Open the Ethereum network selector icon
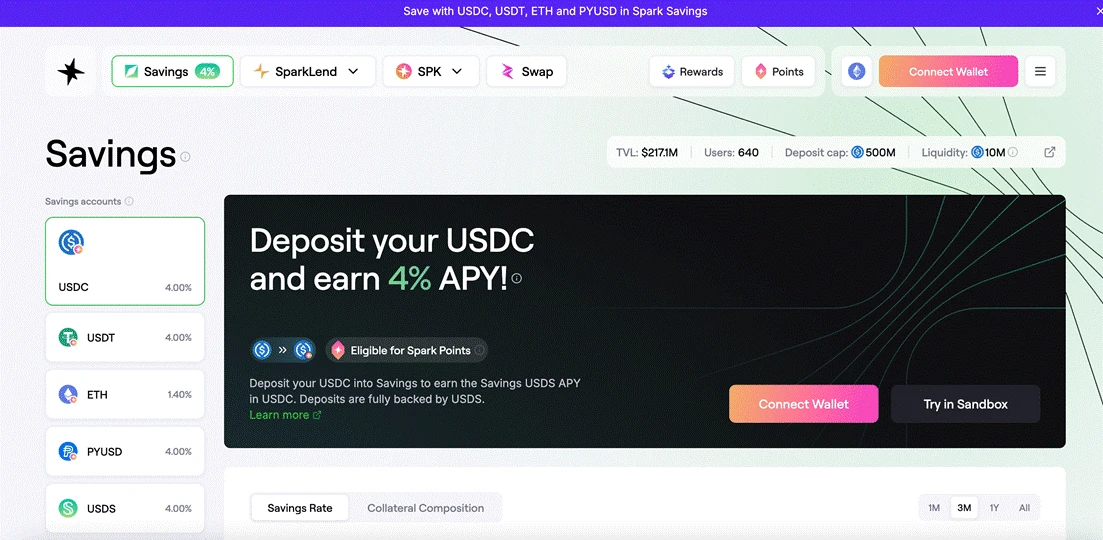This screenshot has height=540, width=1103. point(856,72)
